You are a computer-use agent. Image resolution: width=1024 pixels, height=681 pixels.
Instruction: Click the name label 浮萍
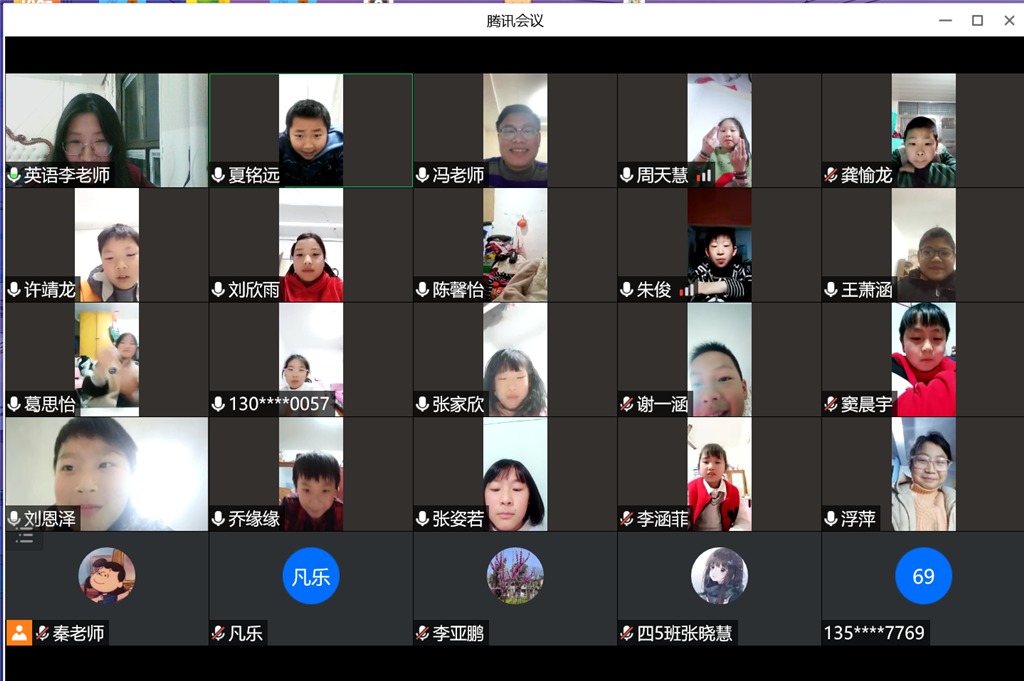[x=858, y=518]
